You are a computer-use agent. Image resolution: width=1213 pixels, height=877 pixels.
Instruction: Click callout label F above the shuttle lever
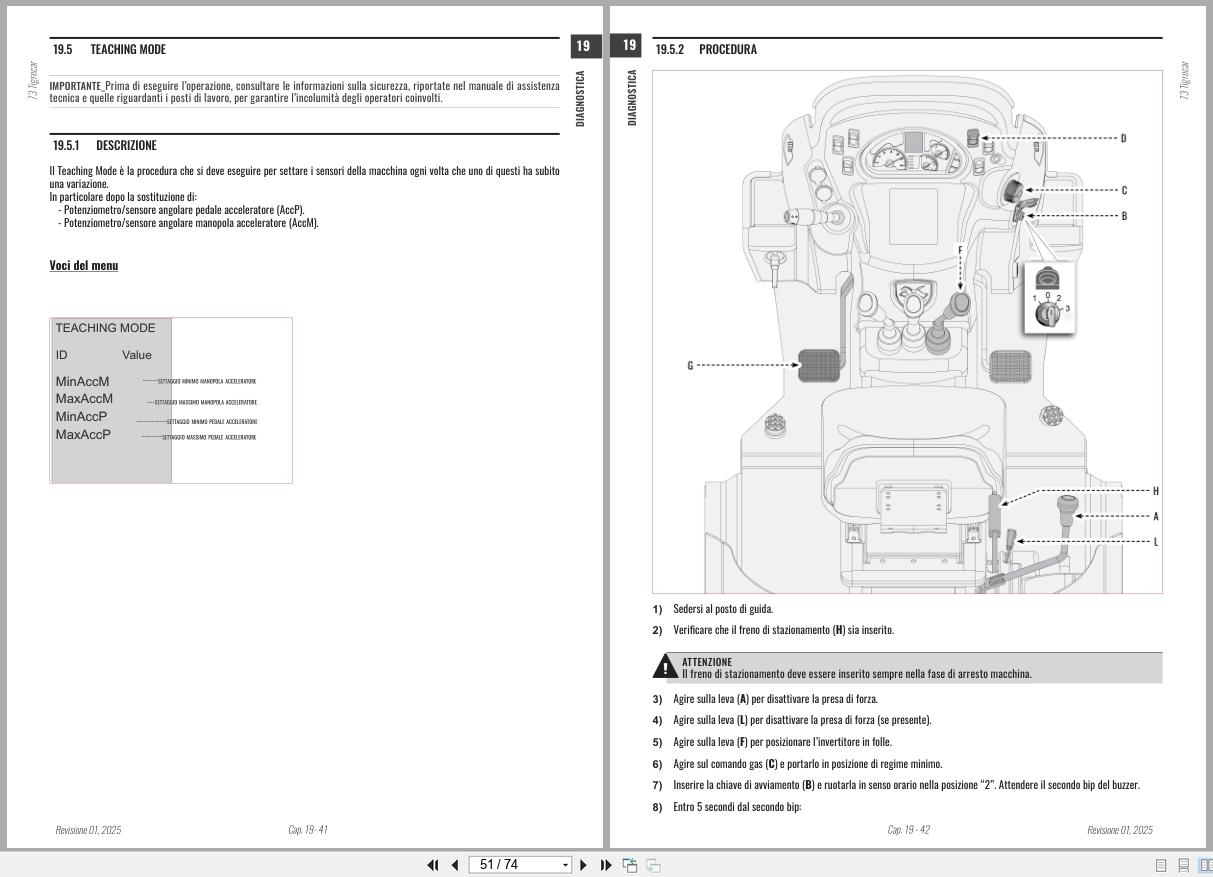[960, 250]
